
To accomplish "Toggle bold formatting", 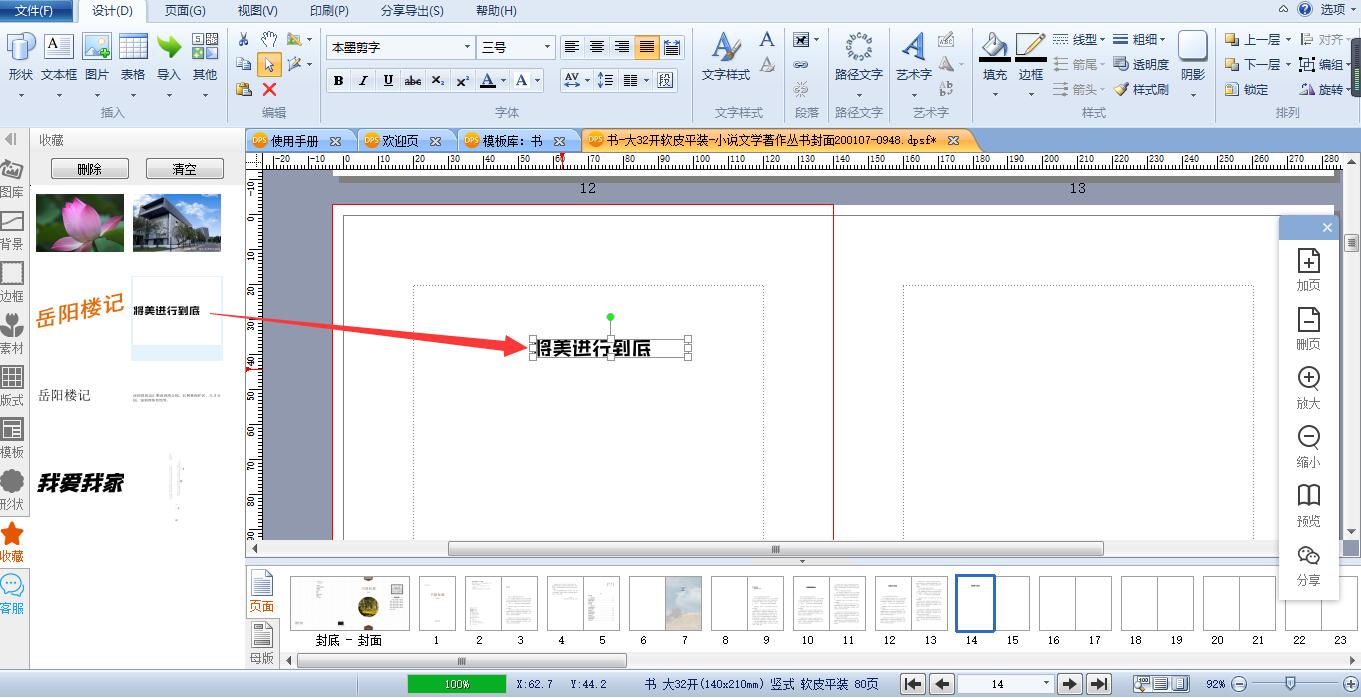I will click(338, 80).
